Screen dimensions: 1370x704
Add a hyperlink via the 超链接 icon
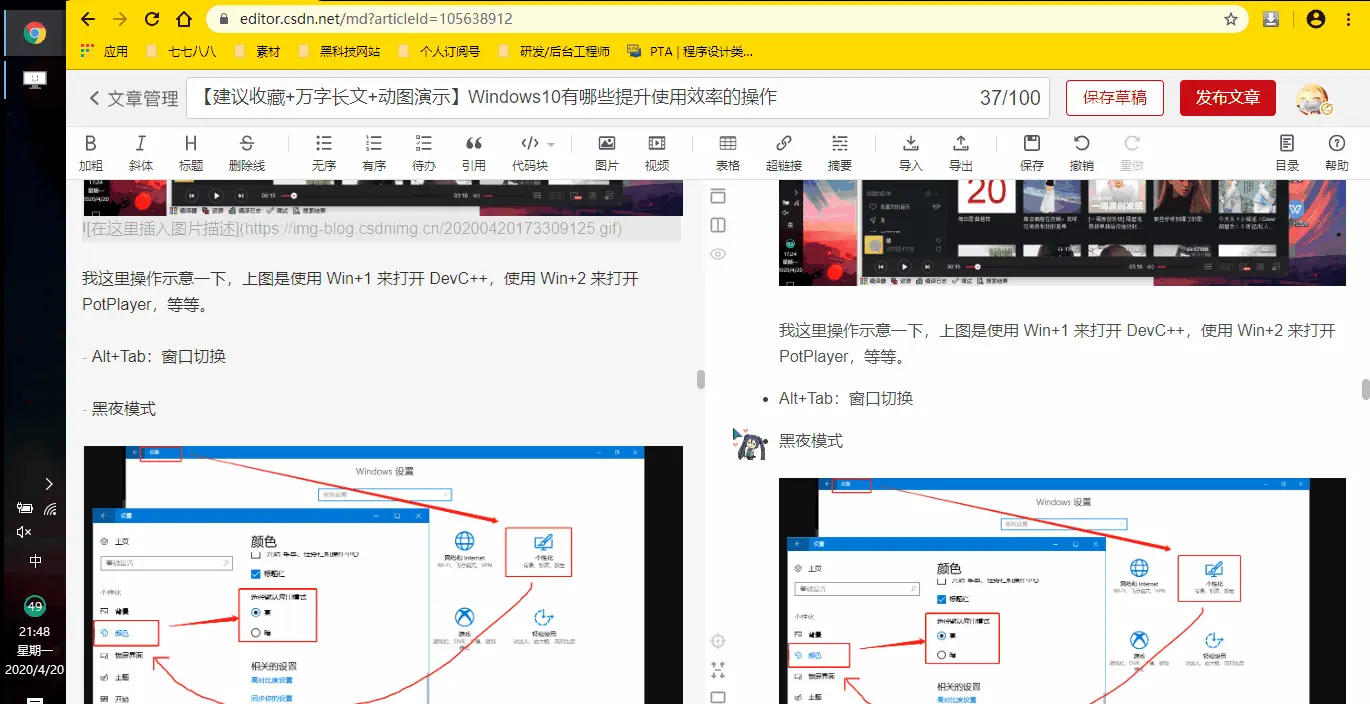click(x=783, y=150)
